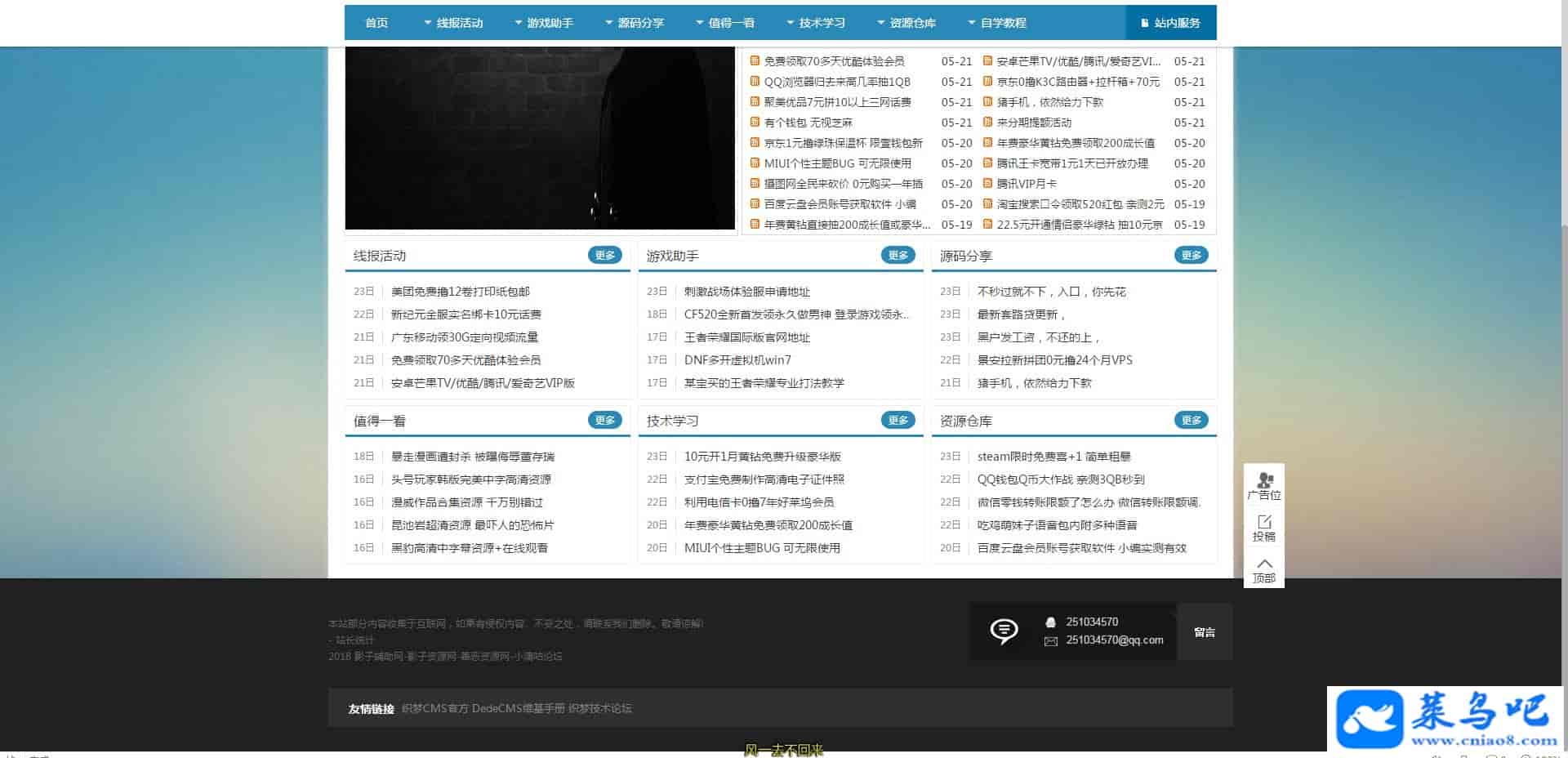Click the email envelope icon in footer
The width and height of the screenshot is (1568, 758).
click(1051, 641)
